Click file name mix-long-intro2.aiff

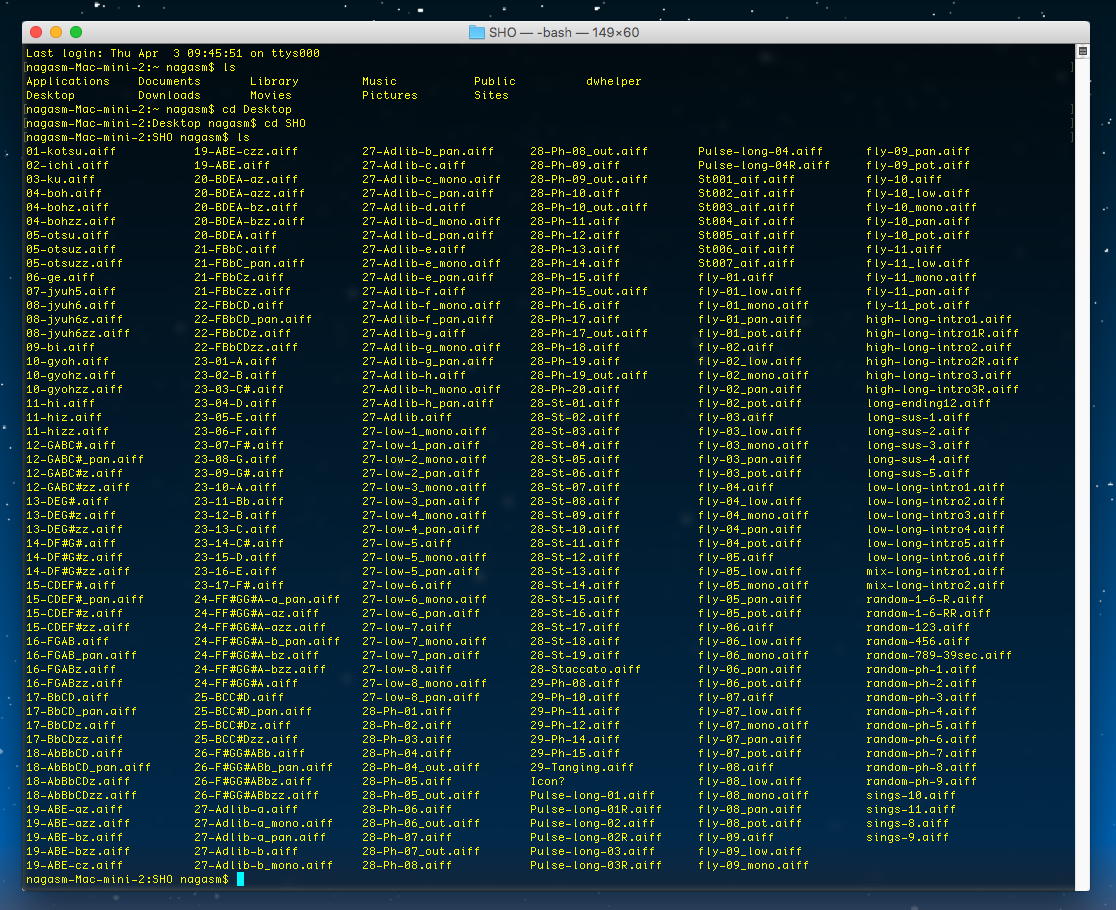tap(936, 585)
